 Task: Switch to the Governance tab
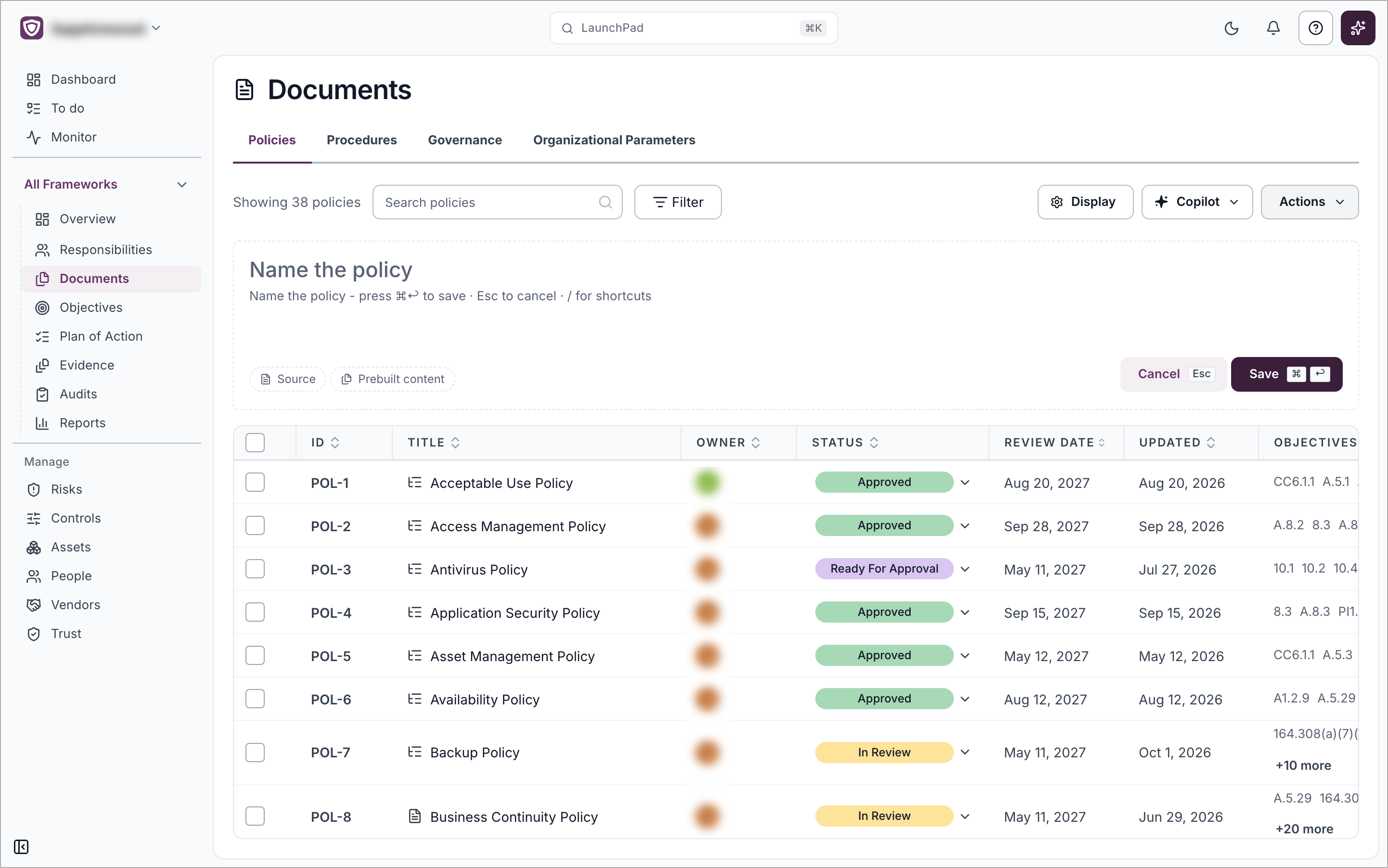464,140
